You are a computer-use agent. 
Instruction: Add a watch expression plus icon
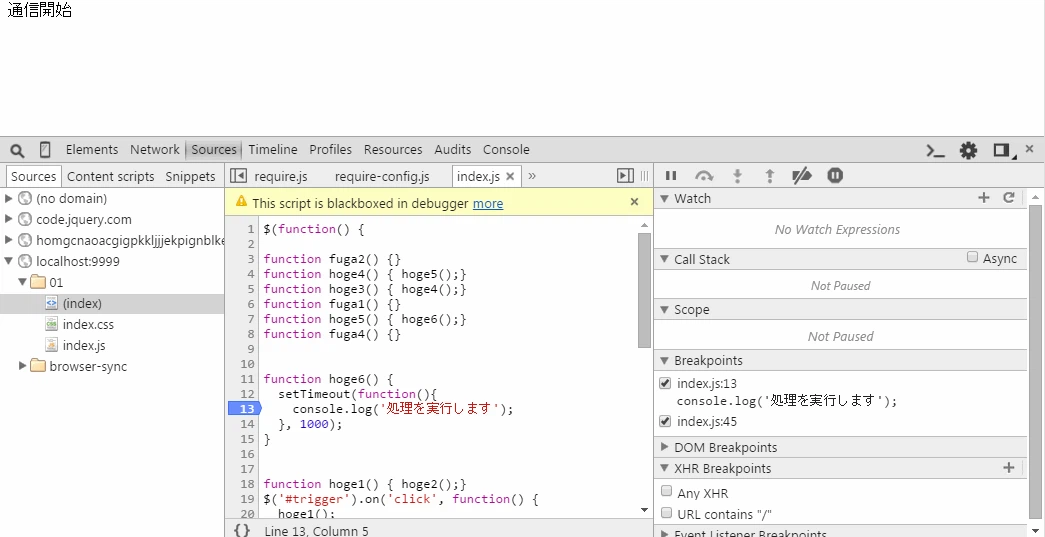984,198
